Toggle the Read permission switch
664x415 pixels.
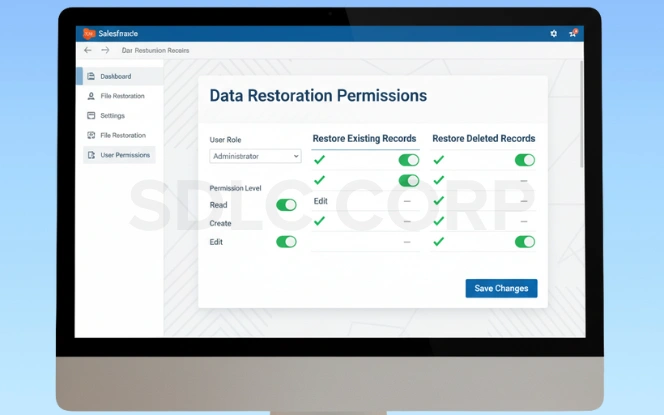point(286,205)
